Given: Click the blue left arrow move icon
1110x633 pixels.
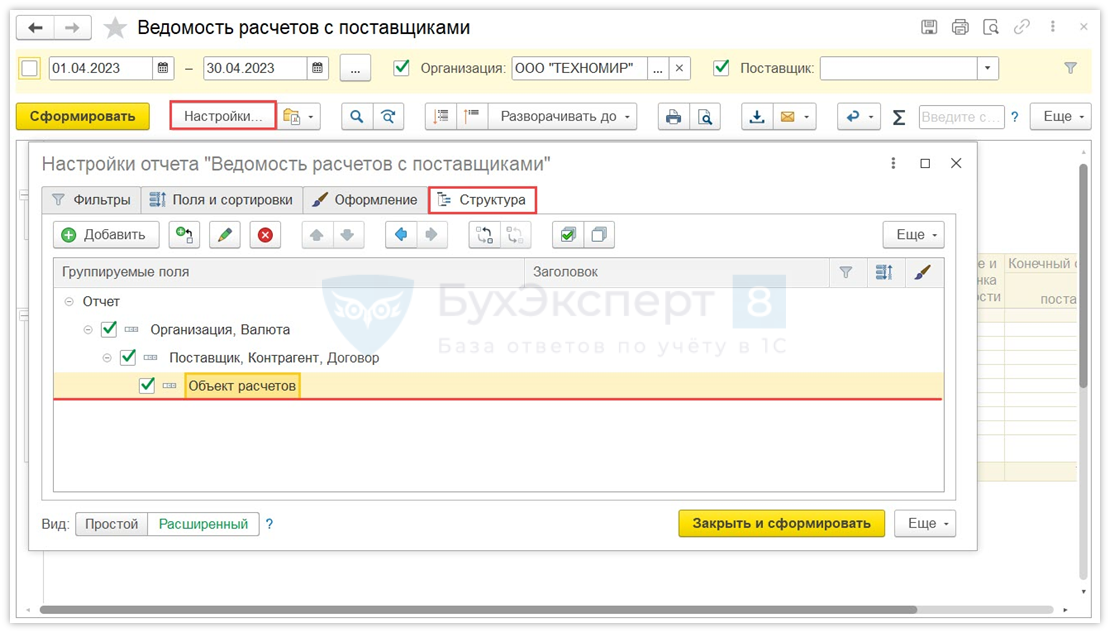Looking at the screenshot, I should (401, 235).
